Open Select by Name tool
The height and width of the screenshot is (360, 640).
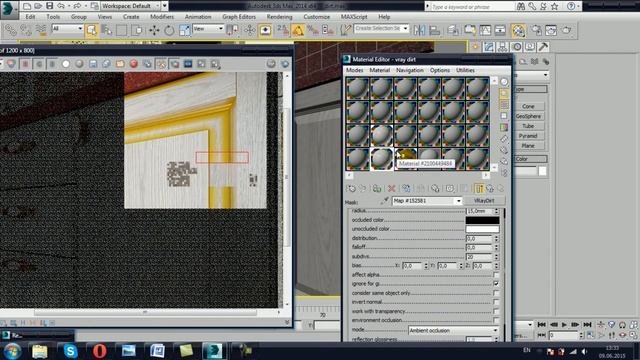107,30
